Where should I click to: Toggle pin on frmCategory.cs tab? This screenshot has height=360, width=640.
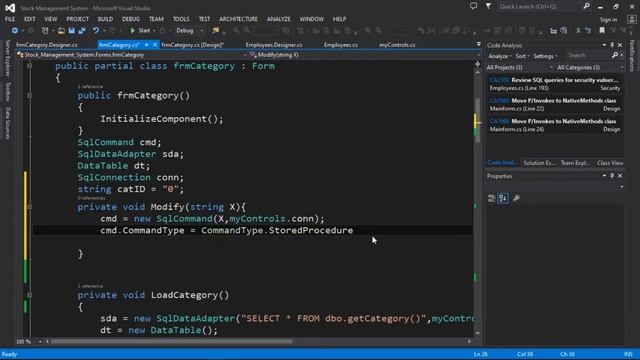[x=147, y=44]
